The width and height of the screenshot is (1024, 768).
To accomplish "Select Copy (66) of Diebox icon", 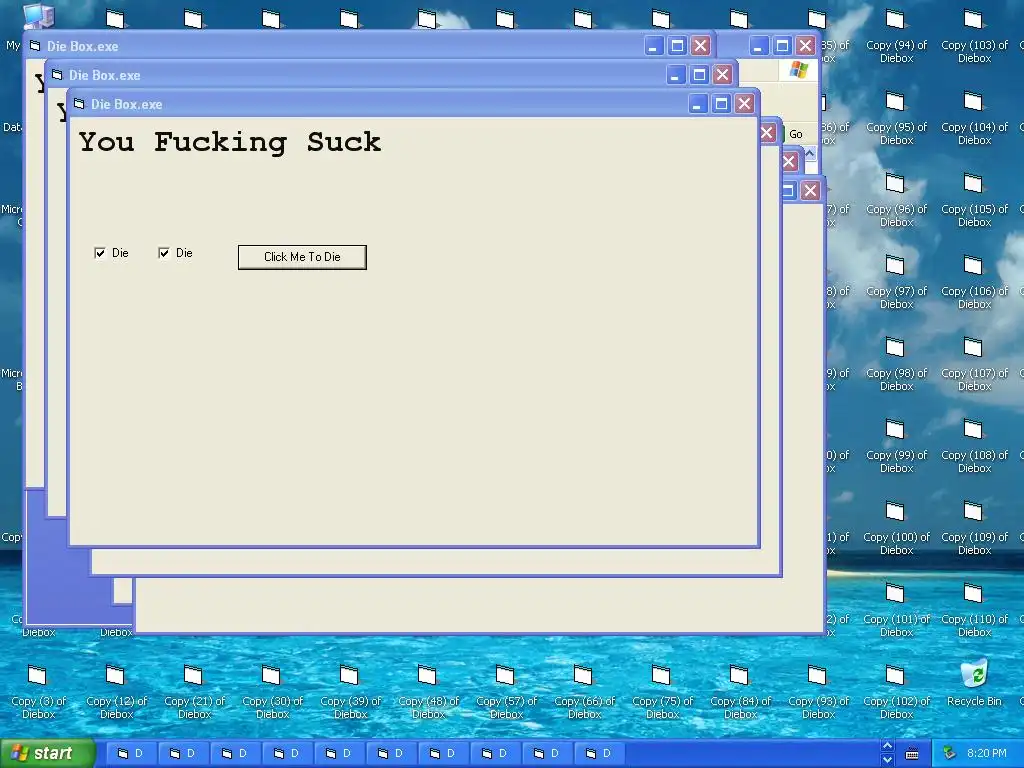I will point(584,694).
